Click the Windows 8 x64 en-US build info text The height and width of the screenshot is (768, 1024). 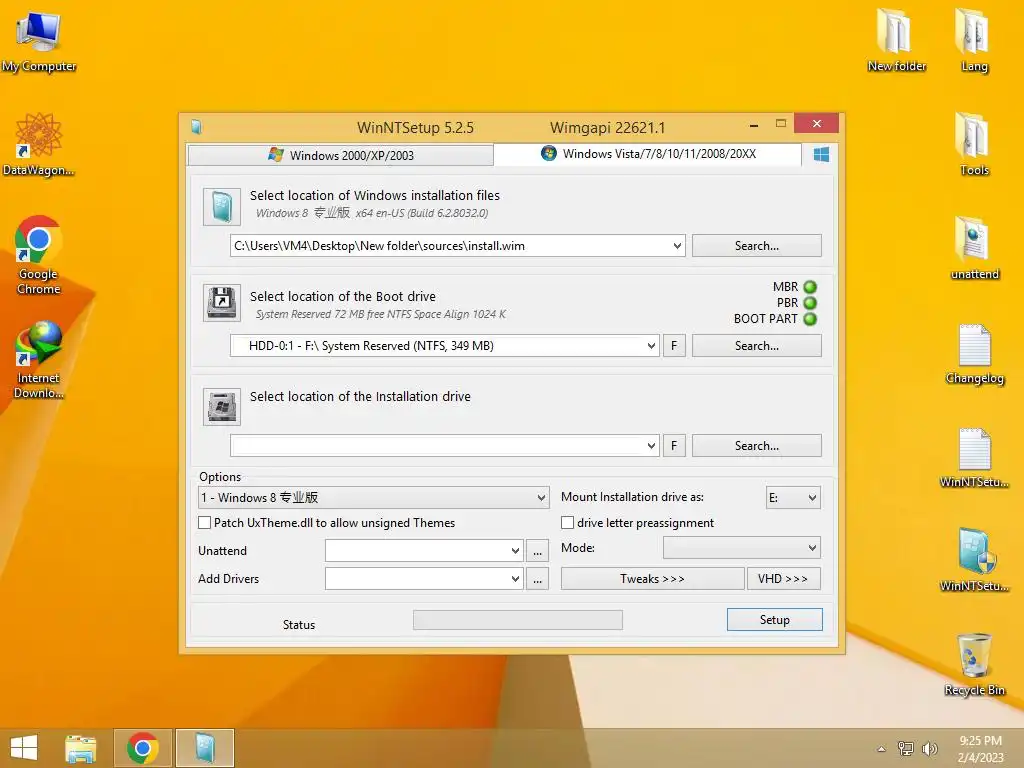click(x=372, y=213)
